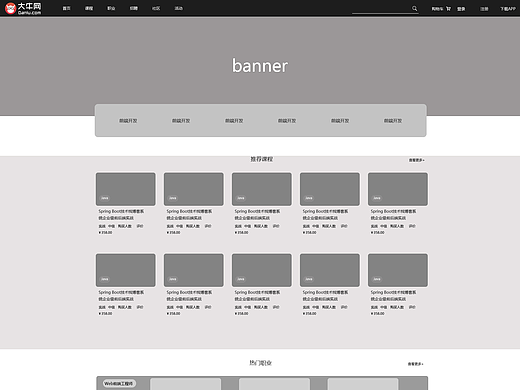Open Spring Boot title of fourth top-row course

325,215
